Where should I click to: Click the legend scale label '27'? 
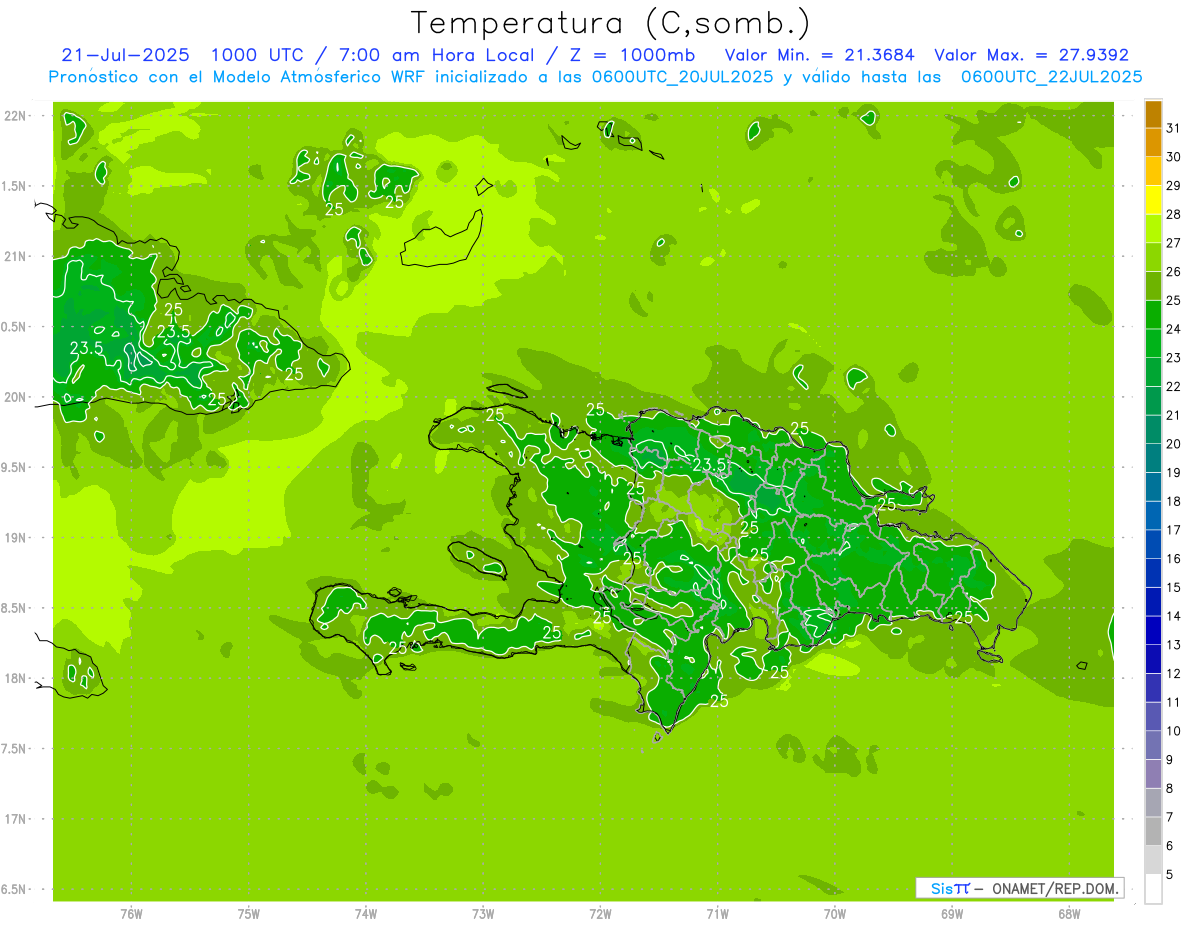pos(1173,243)
